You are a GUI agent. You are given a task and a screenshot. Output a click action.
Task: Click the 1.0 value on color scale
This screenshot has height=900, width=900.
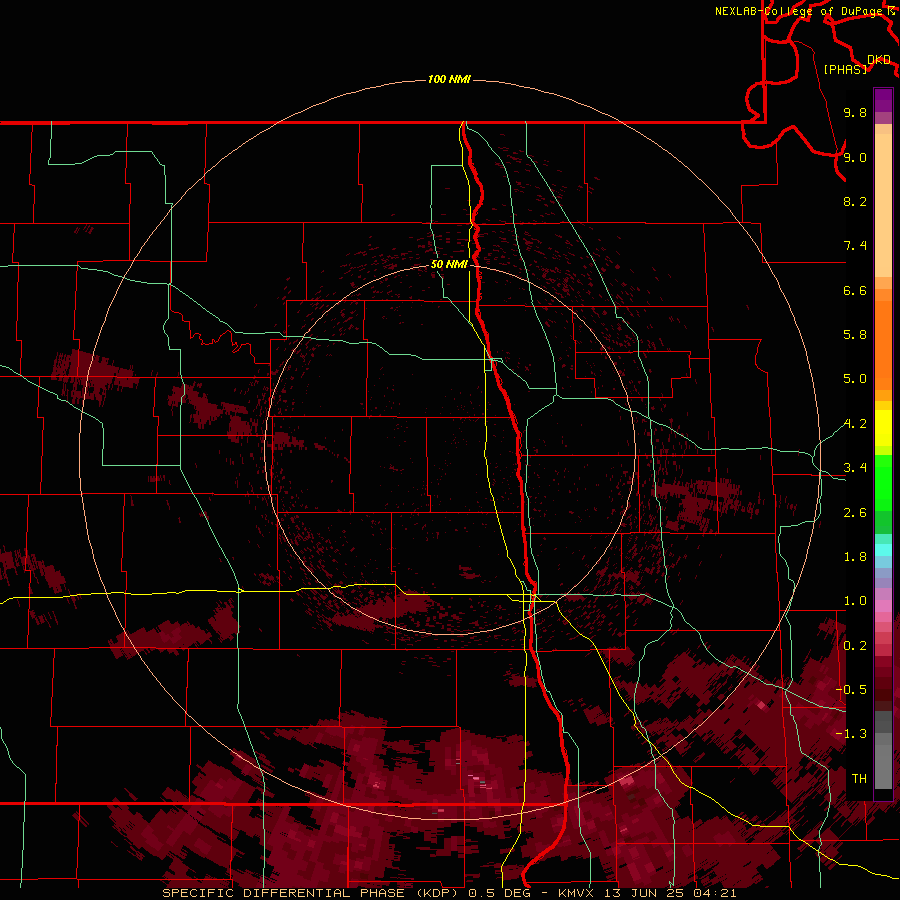tap(855, 601)
